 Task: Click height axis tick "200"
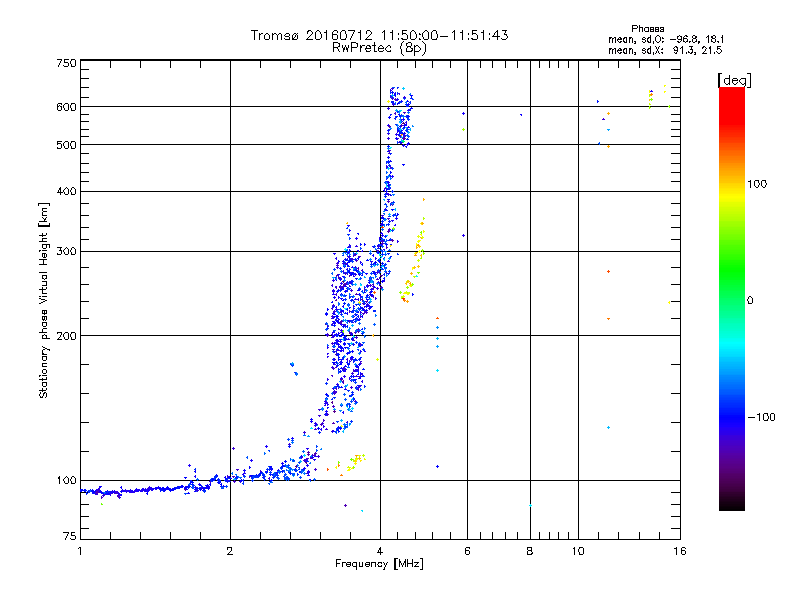pos(67,336)
